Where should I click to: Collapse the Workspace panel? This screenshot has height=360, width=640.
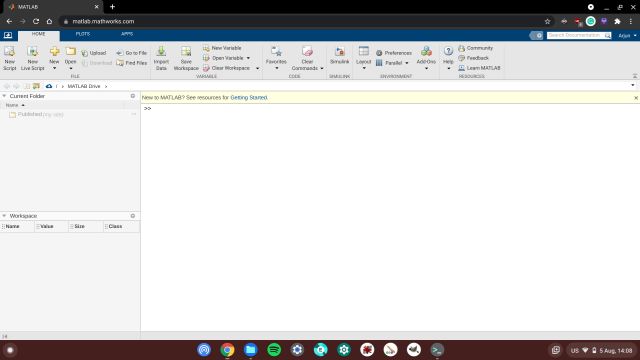click(4, 216)
